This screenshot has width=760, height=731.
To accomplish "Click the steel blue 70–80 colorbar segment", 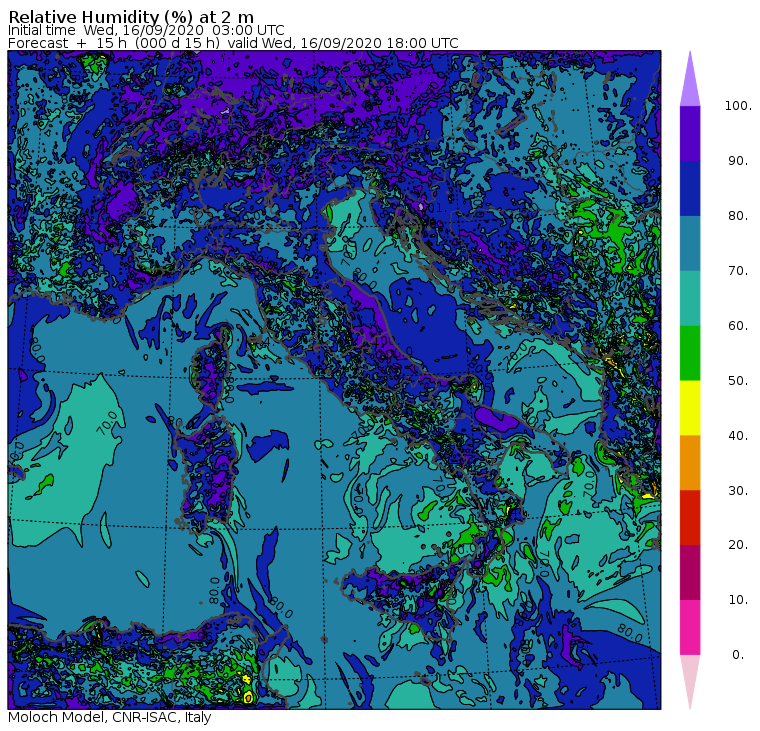I will [x=690, y=243].
